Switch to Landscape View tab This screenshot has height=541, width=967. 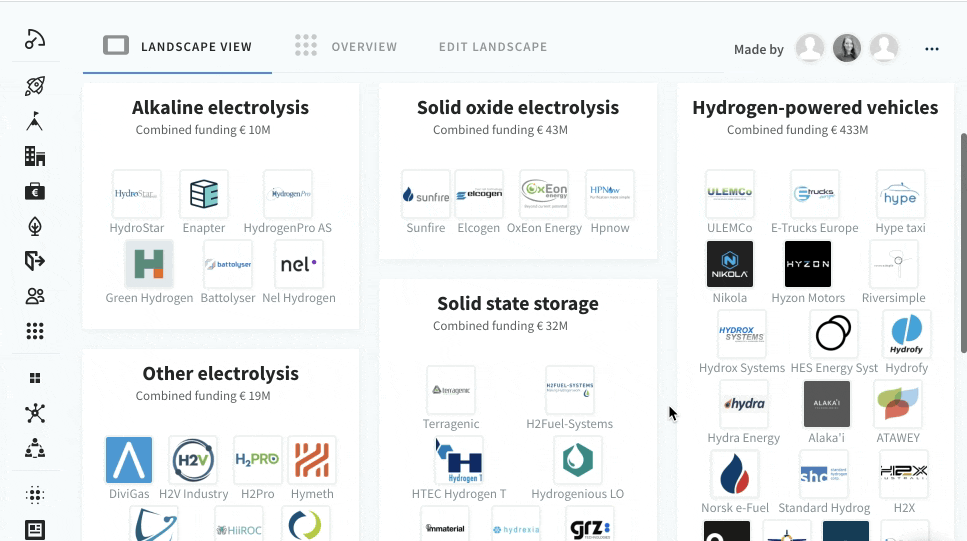[x=178, y=46]
